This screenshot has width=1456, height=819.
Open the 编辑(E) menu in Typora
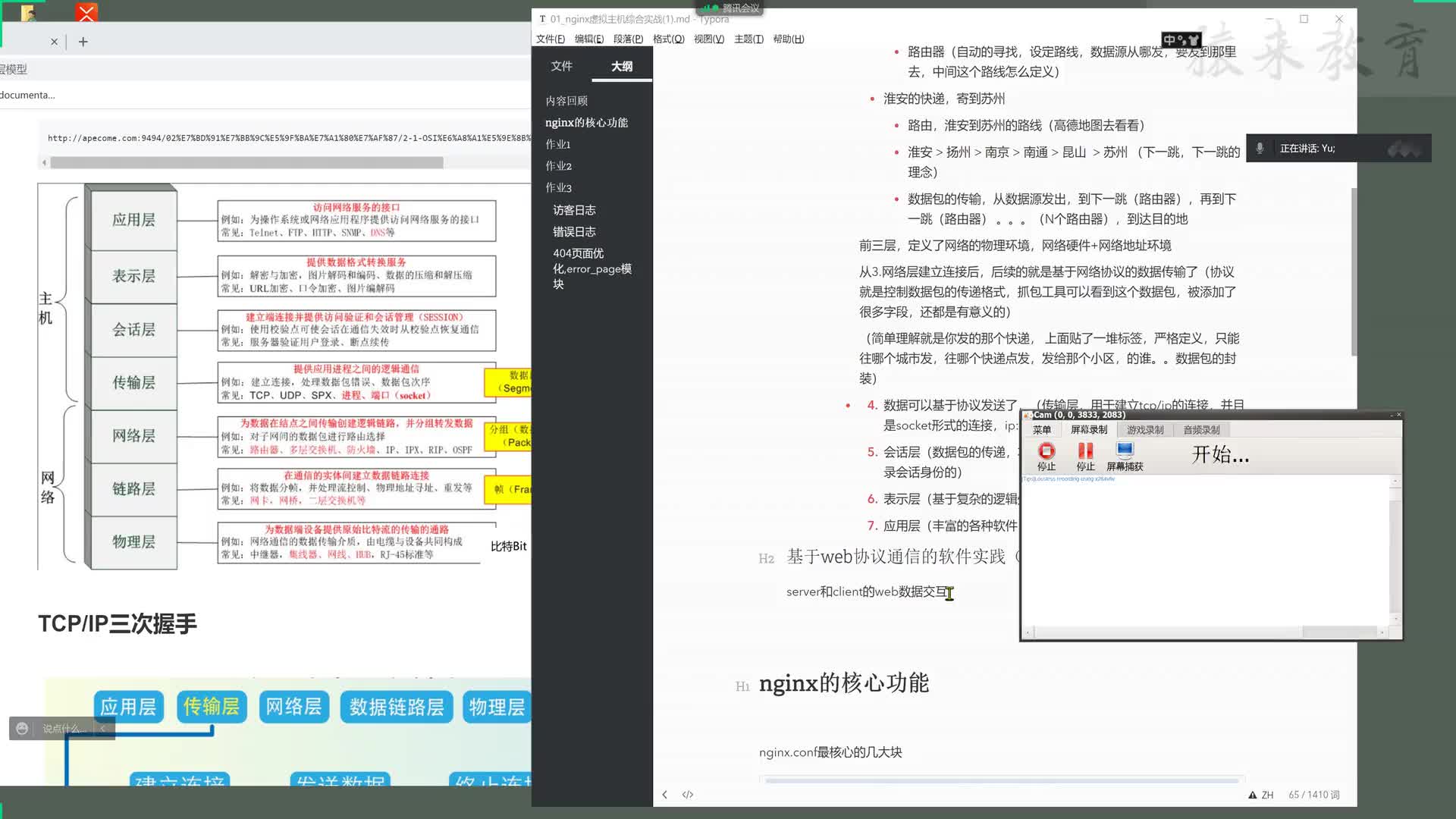[x=589, y=39]
